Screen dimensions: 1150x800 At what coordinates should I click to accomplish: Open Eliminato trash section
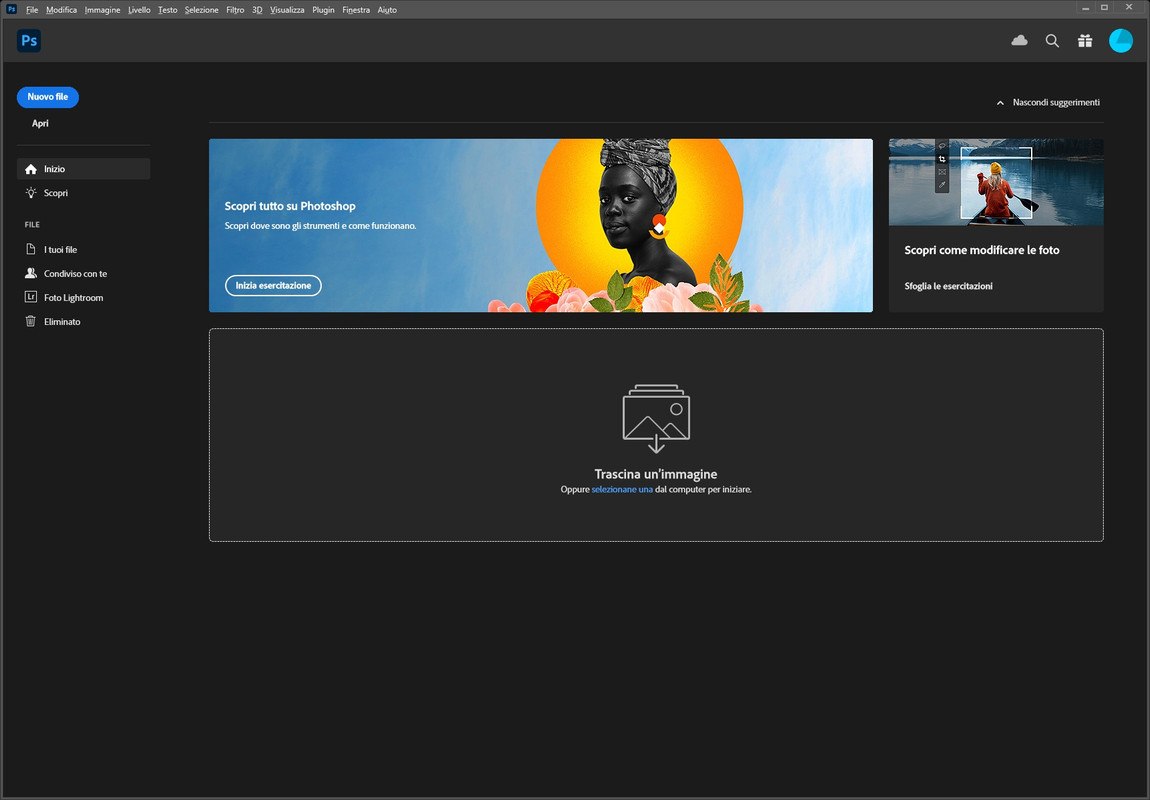tap(62, 322)
